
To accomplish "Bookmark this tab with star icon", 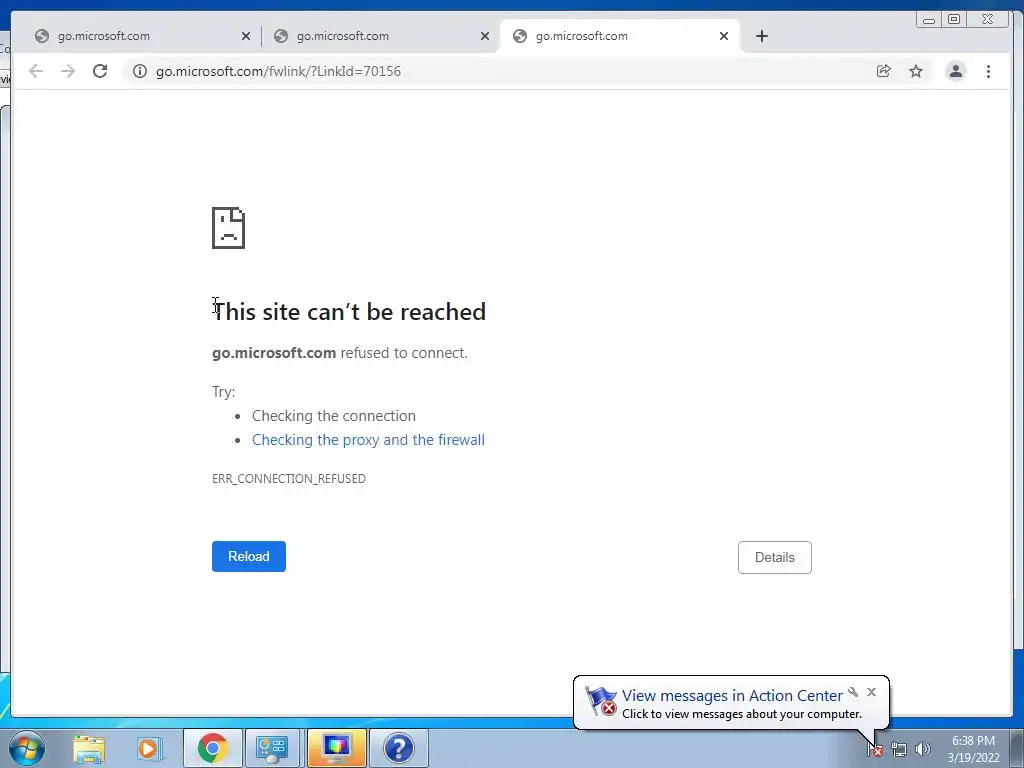I will point(916,71).
